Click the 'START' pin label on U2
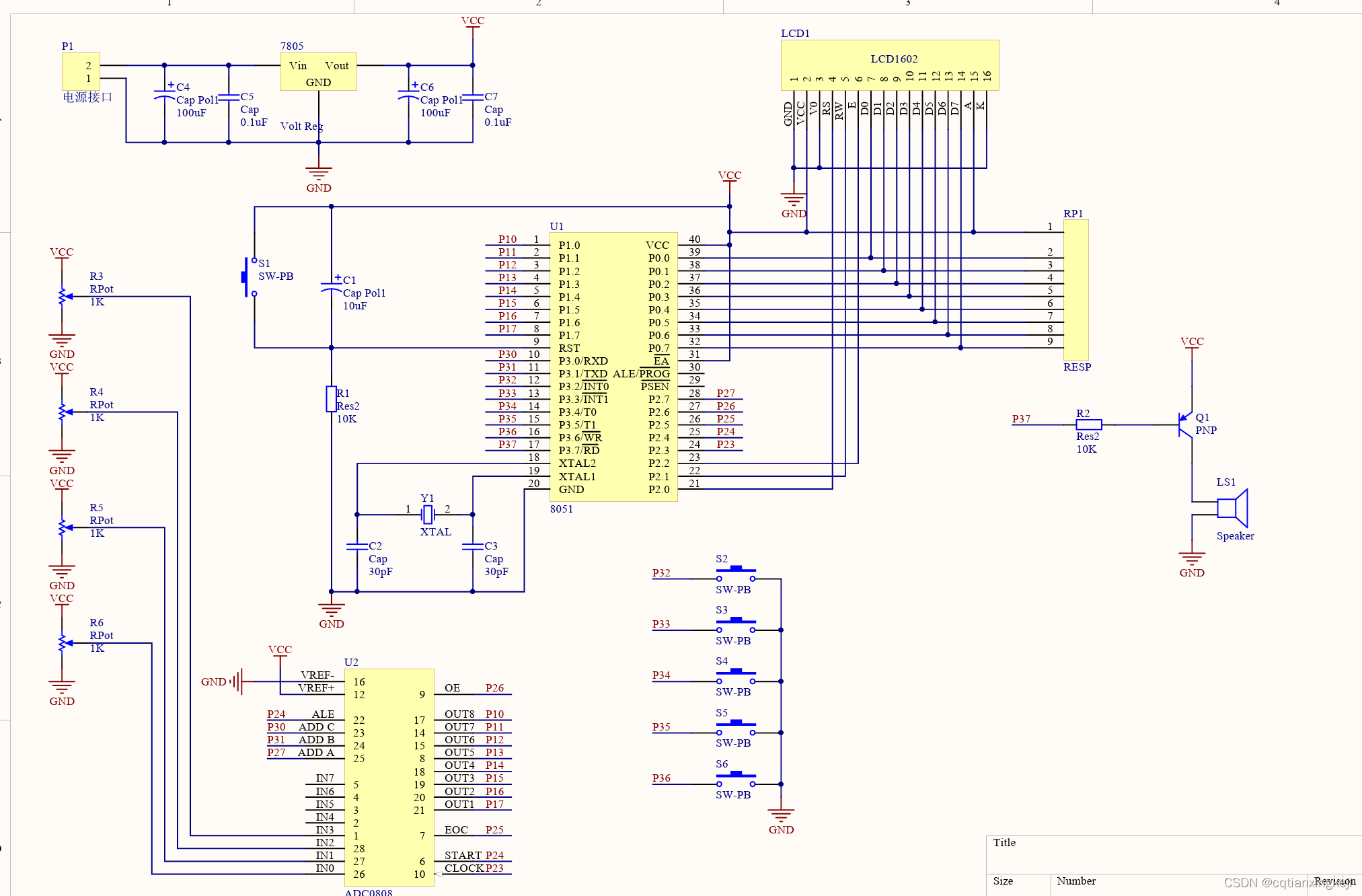This screenshot has width=1362, height=896. pyautogui.click(x=463, y=855)
